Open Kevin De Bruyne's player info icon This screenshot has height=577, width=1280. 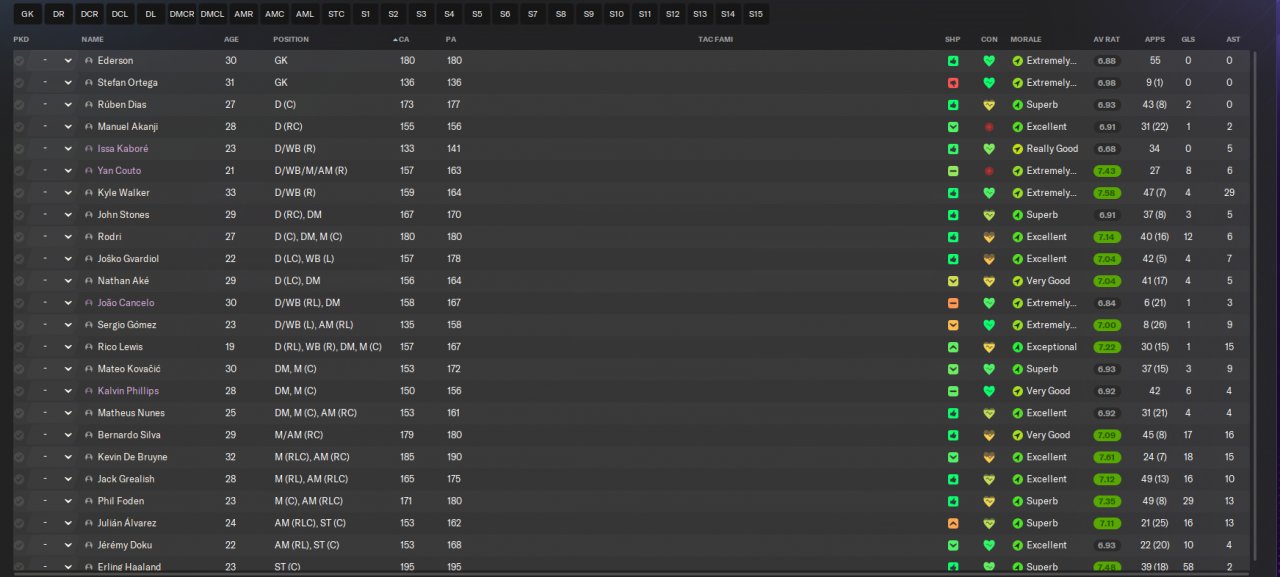89,457
